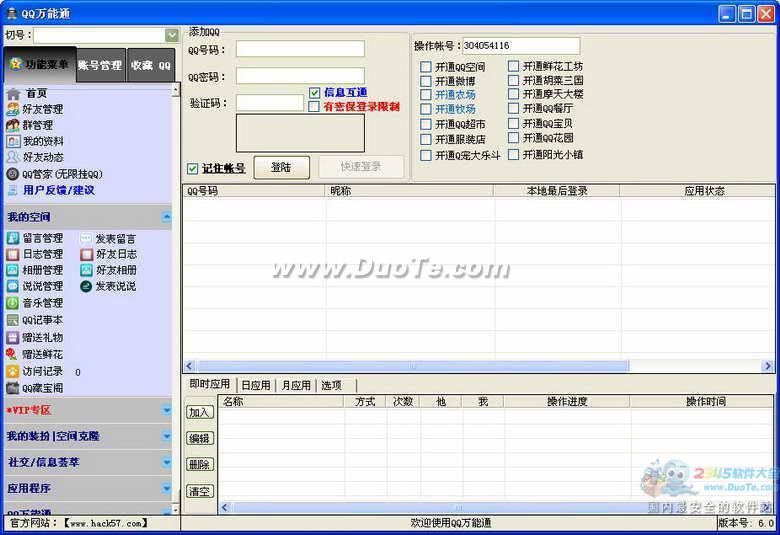Collapse the 我的空间 section
Screen dimensions: 780x535
[167, 217]
